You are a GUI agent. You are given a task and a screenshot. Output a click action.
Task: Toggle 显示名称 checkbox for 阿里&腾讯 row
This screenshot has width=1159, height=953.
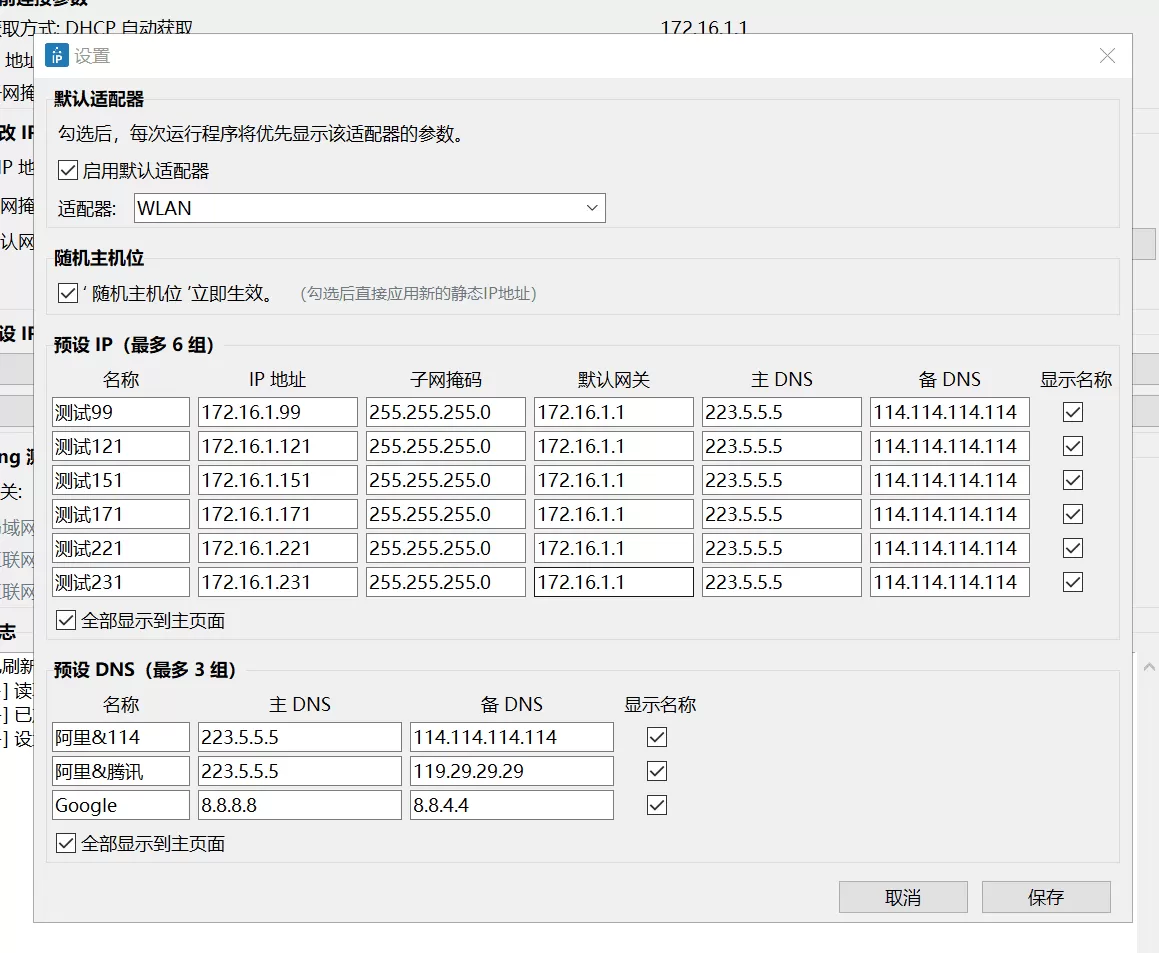click(x=656, y=771)
